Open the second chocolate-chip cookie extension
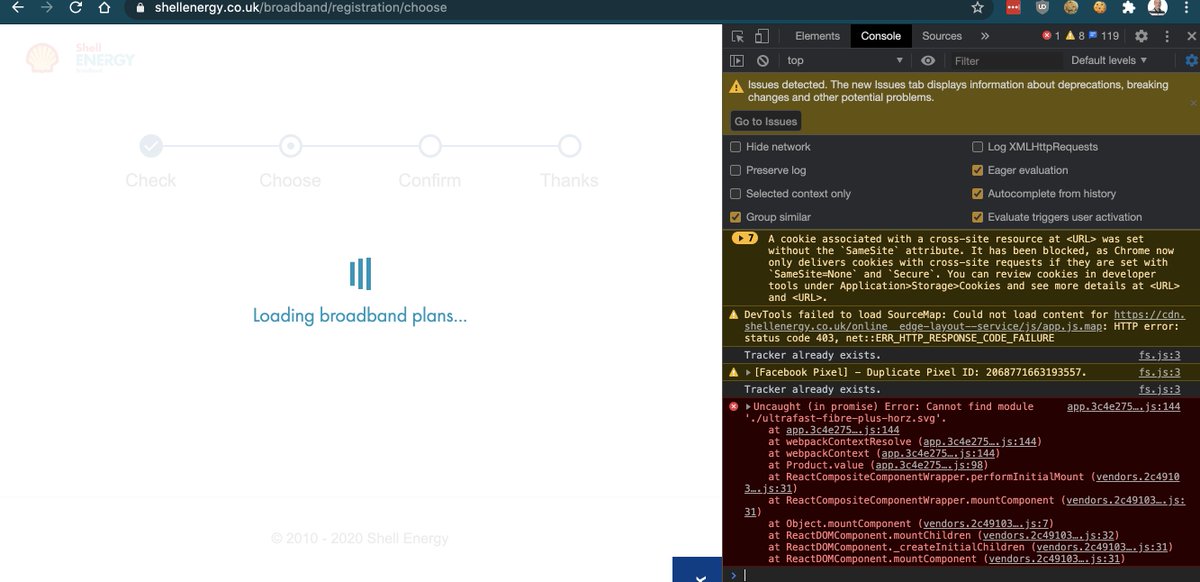This screenshot has height=582, width=1200. (1099, 7)
